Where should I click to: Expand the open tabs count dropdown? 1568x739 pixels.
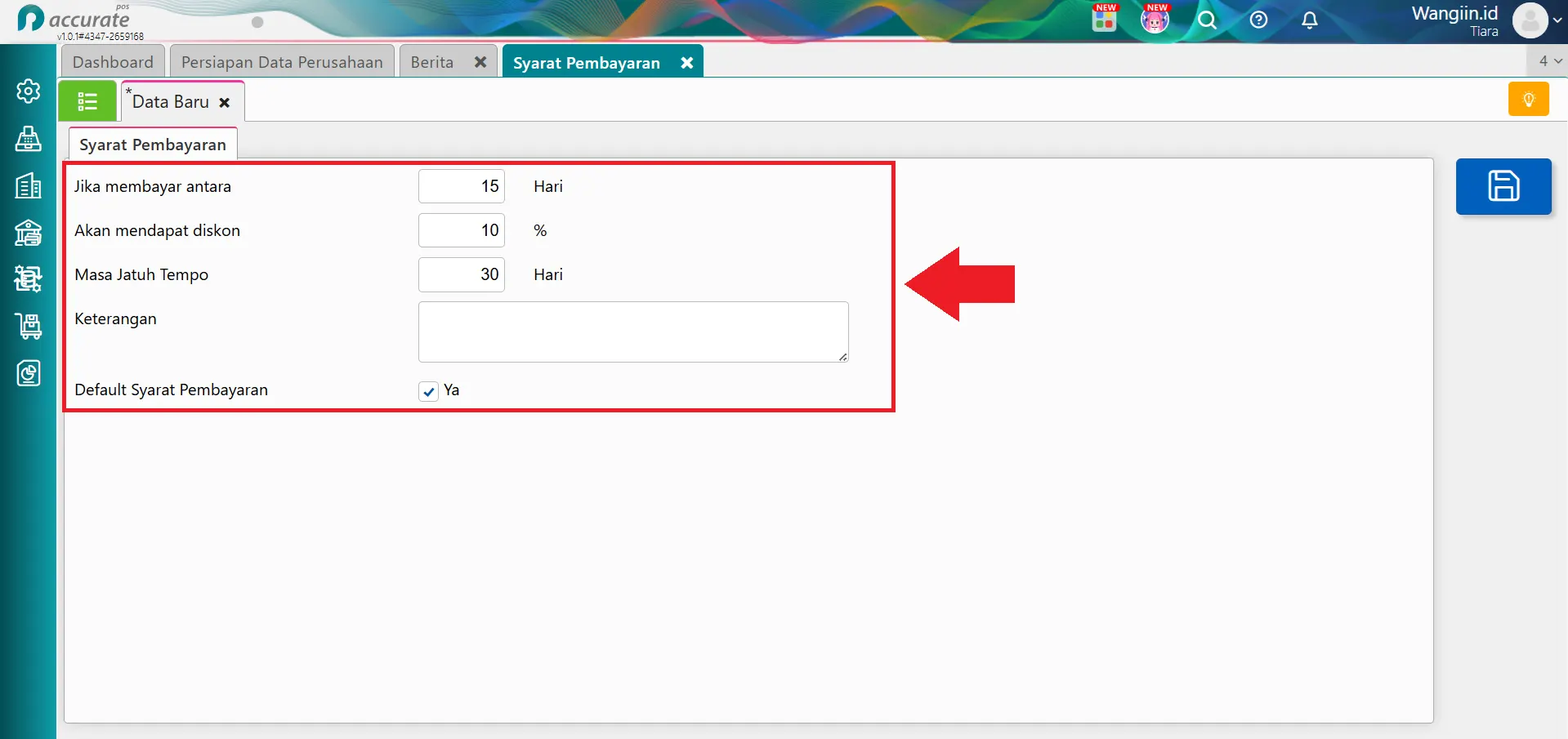coord(1548,60)
